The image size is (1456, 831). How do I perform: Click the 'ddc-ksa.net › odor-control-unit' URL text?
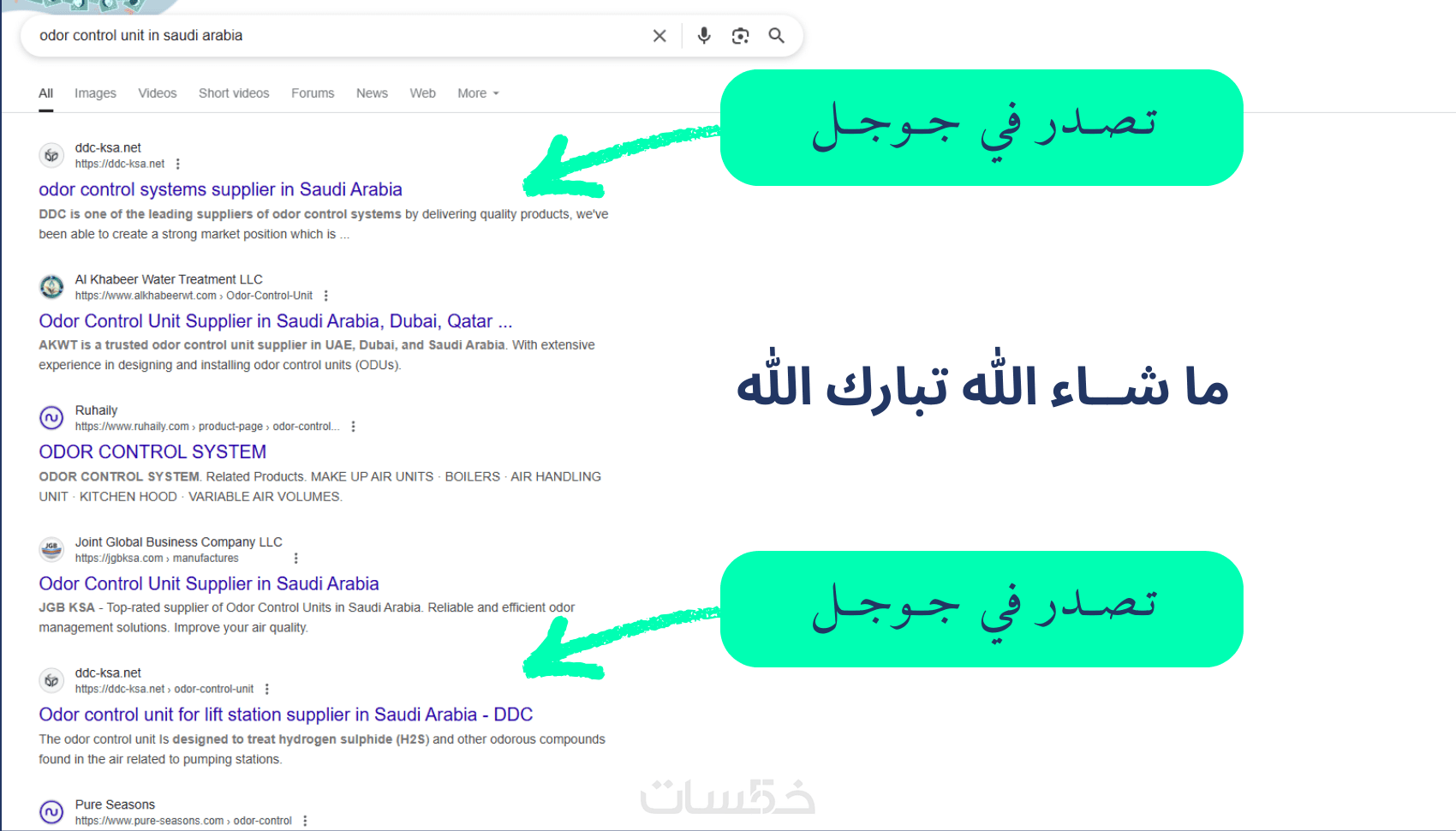coord(164,689)
